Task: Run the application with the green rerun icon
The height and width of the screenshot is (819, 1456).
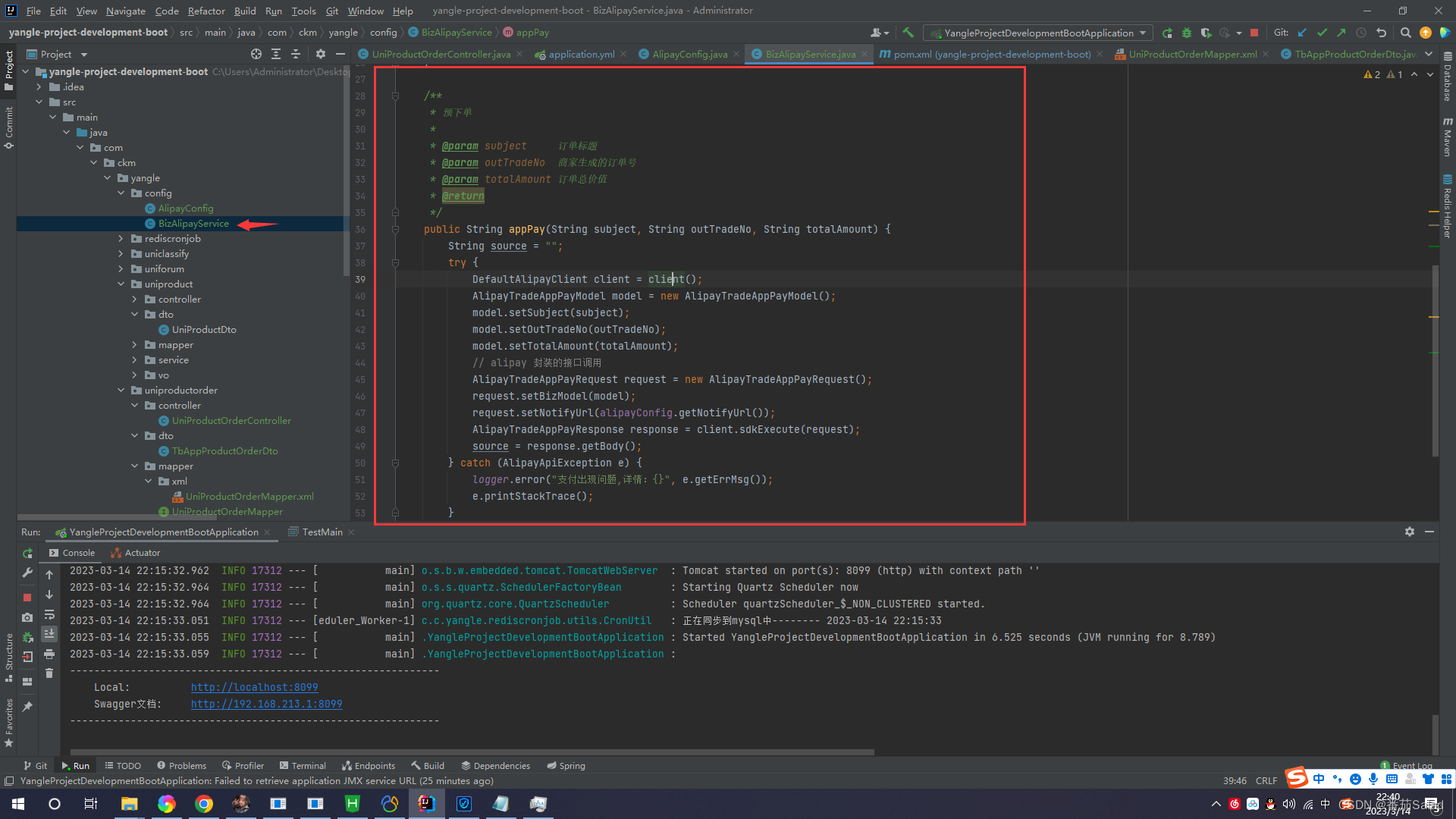Action: point(1167,33)
